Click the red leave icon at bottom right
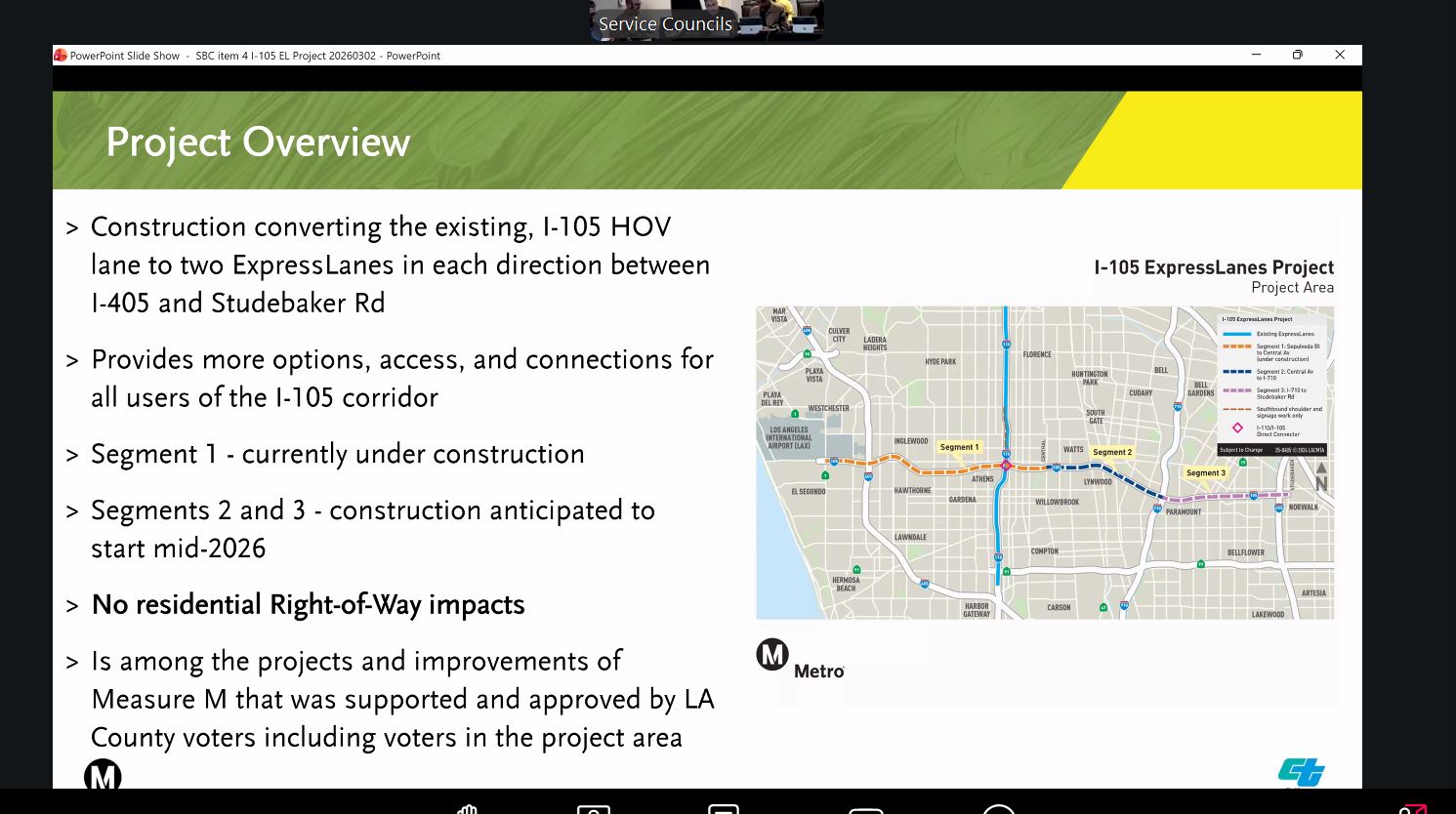The width and height of the screenshot is (1456, 814). click(1413, 810)
